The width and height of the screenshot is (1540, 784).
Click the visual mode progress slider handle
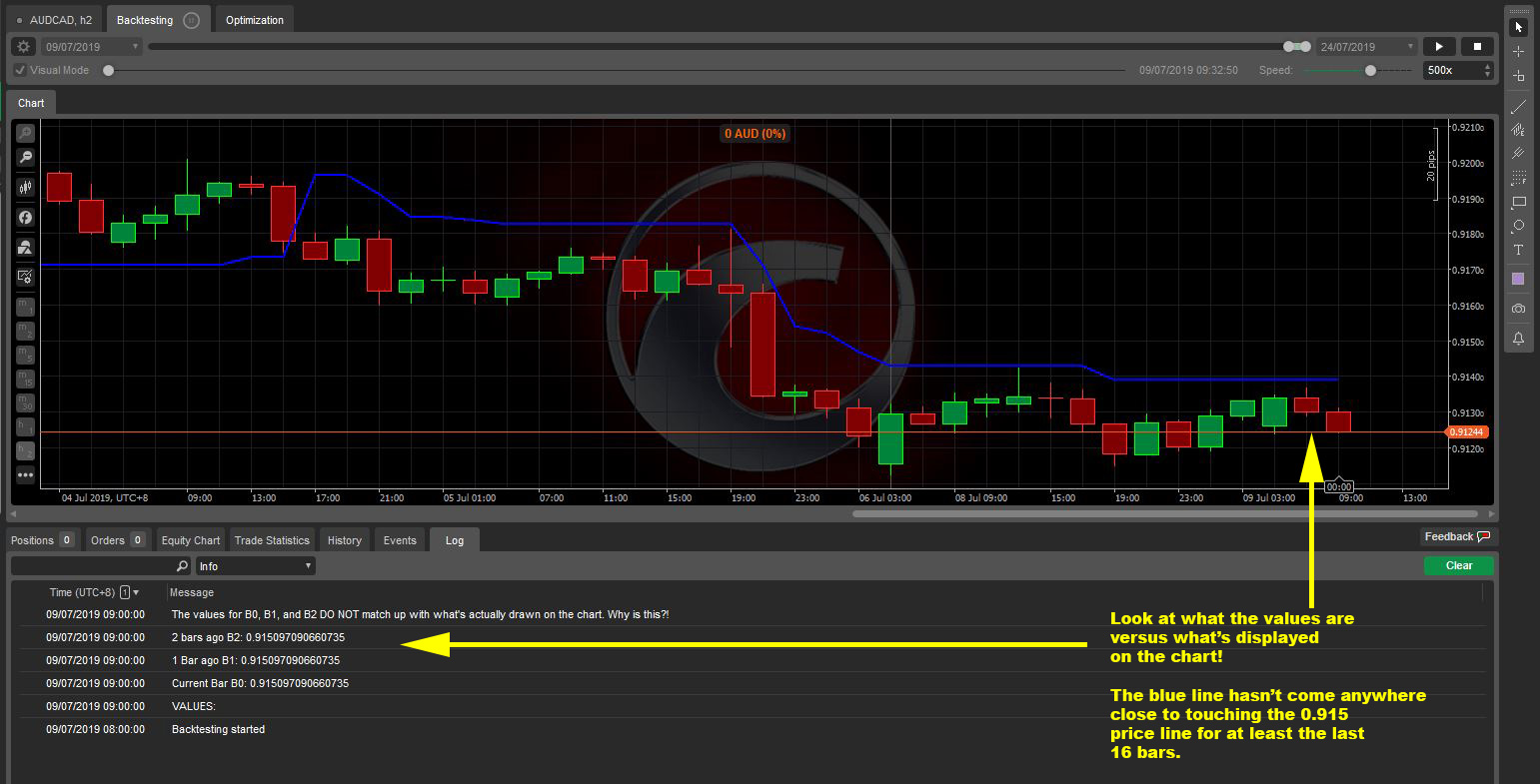pos(108,70)
